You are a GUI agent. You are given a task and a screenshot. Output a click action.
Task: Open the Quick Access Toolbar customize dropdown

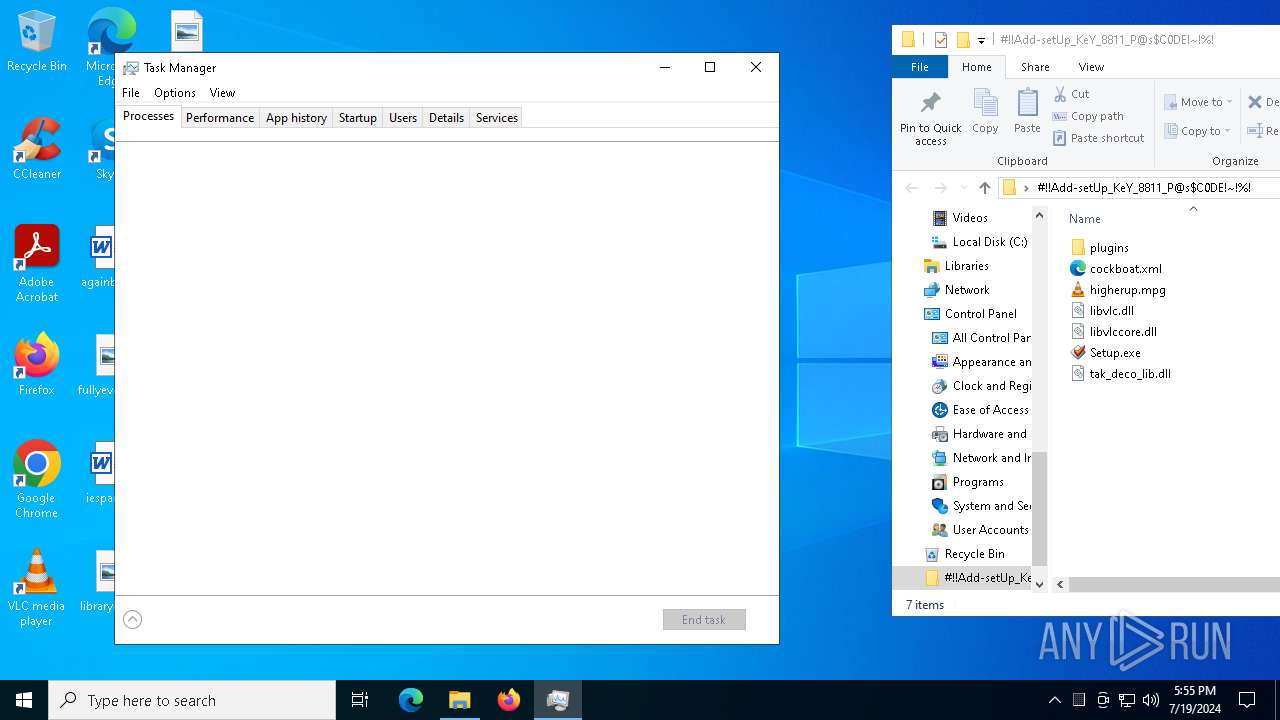981,40
